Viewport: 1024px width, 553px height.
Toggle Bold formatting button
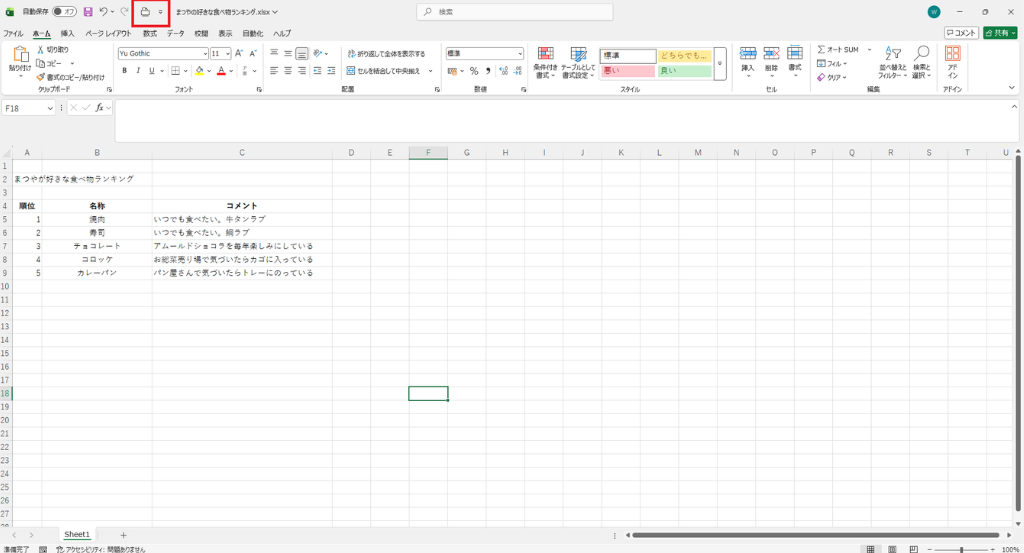125,71
